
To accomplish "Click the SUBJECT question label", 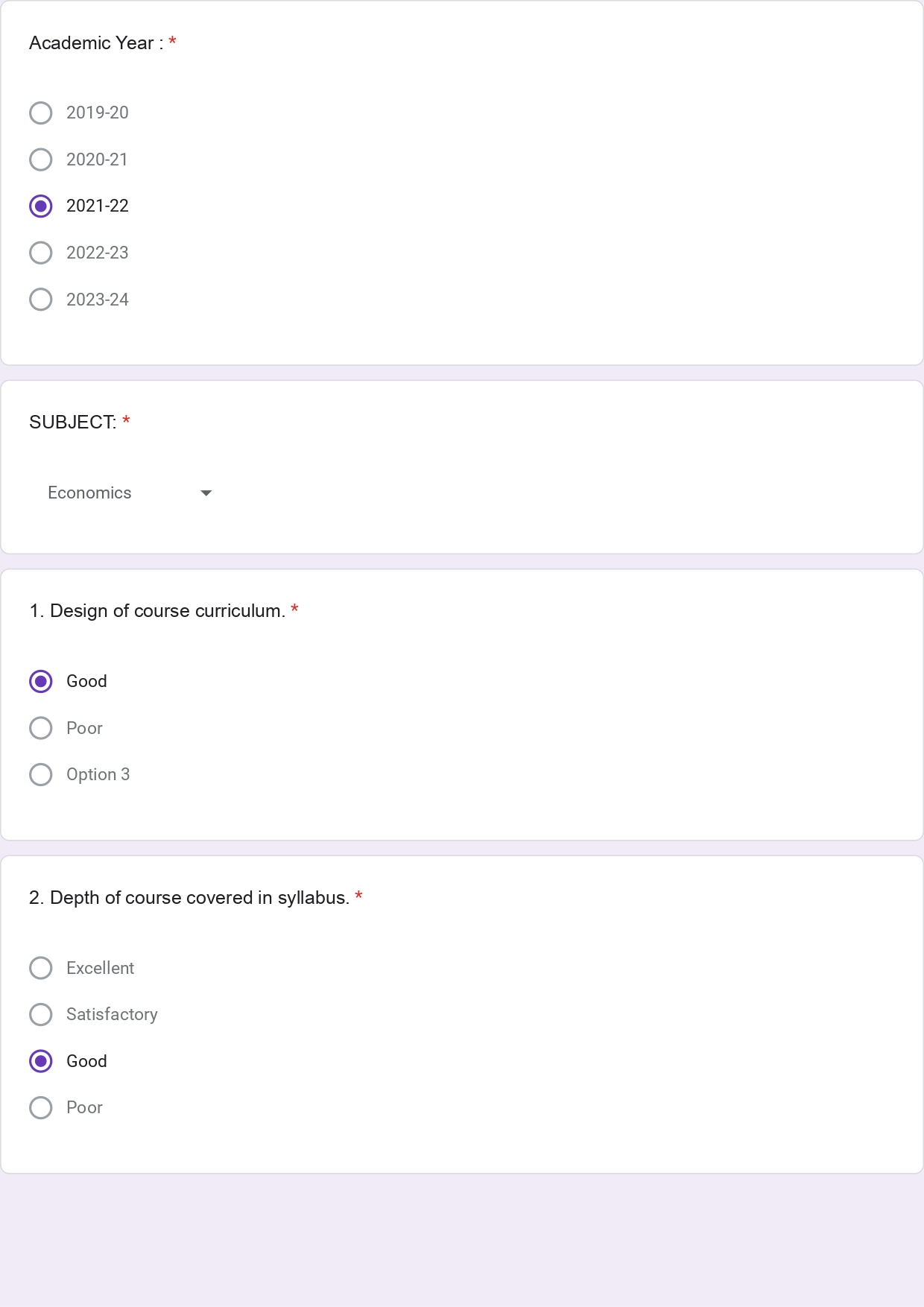I will click(x=72, y=423).
